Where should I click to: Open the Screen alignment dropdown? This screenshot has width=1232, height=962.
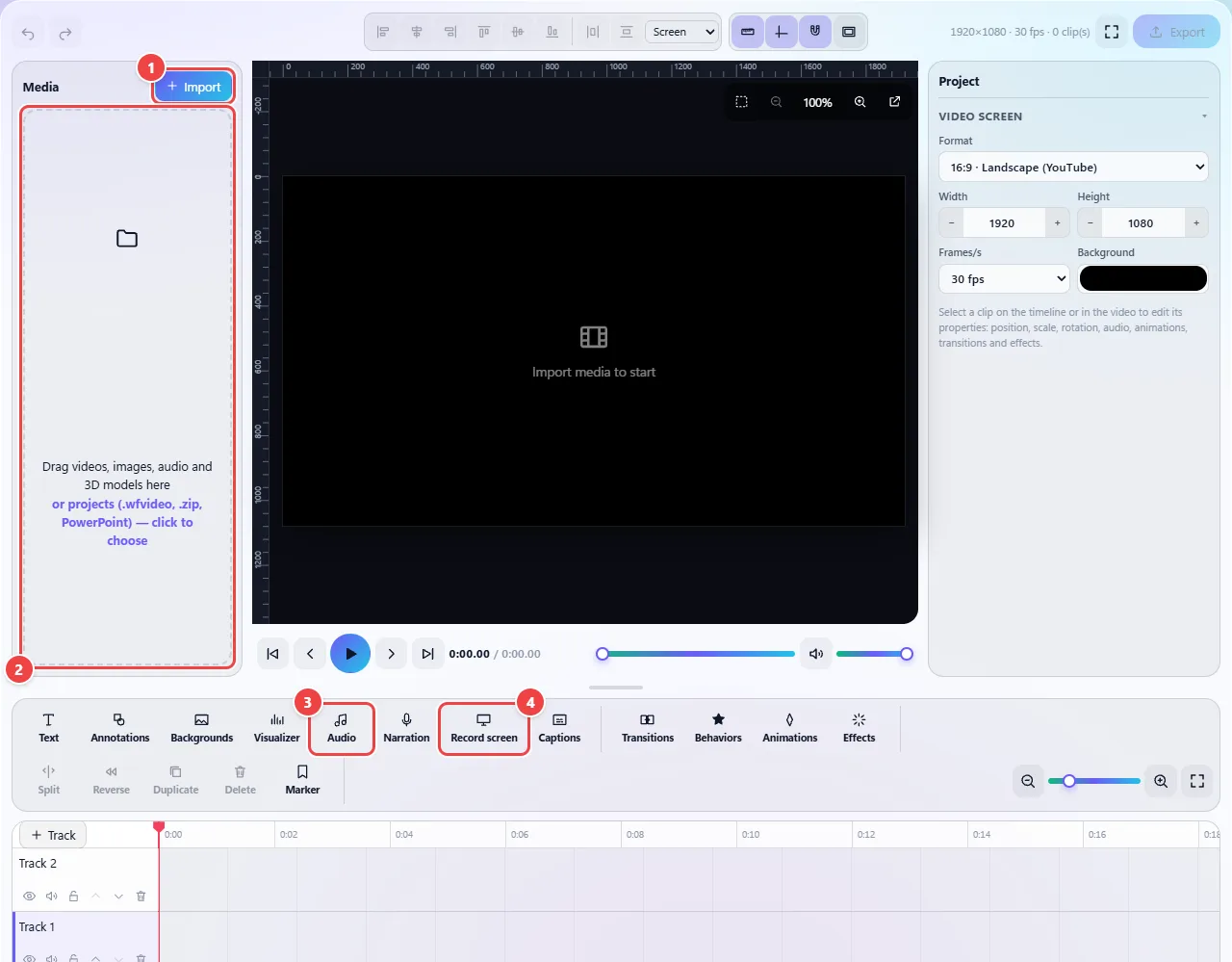(682, 32)
